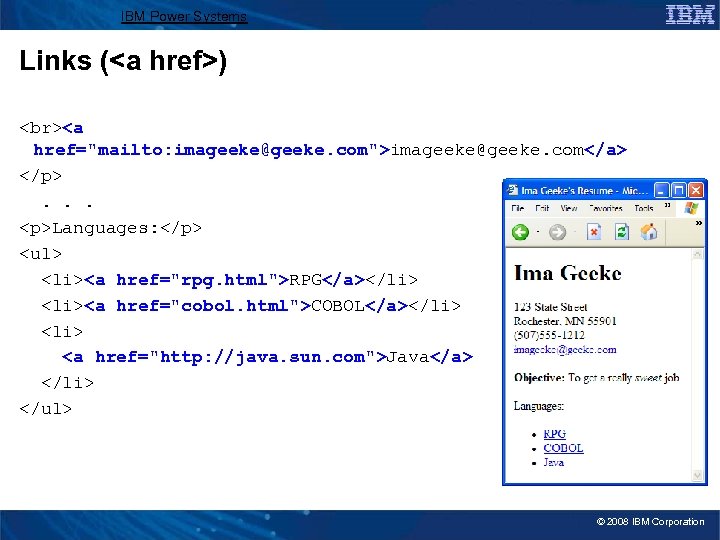Click the '123 State Street' address line
The image size is (720, 540).
[x=550, y=307]
